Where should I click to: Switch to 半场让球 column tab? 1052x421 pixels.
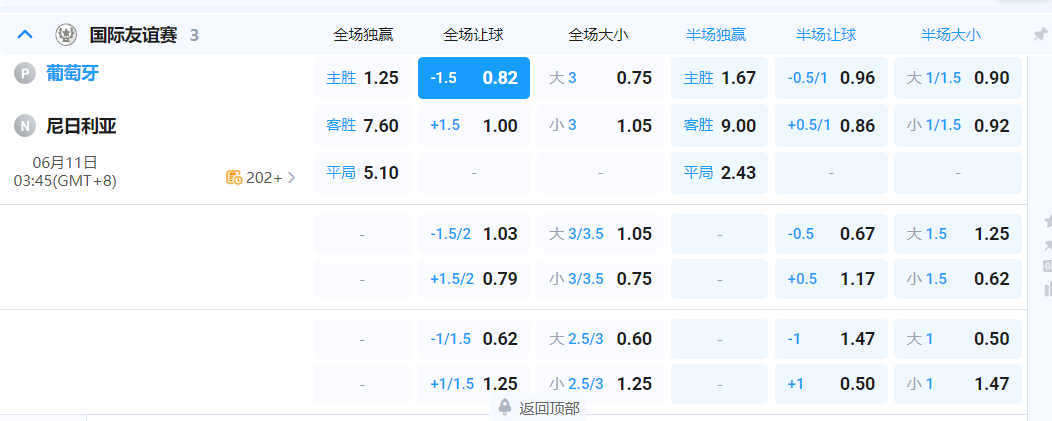pyautogui.click(x=826, y=35)
